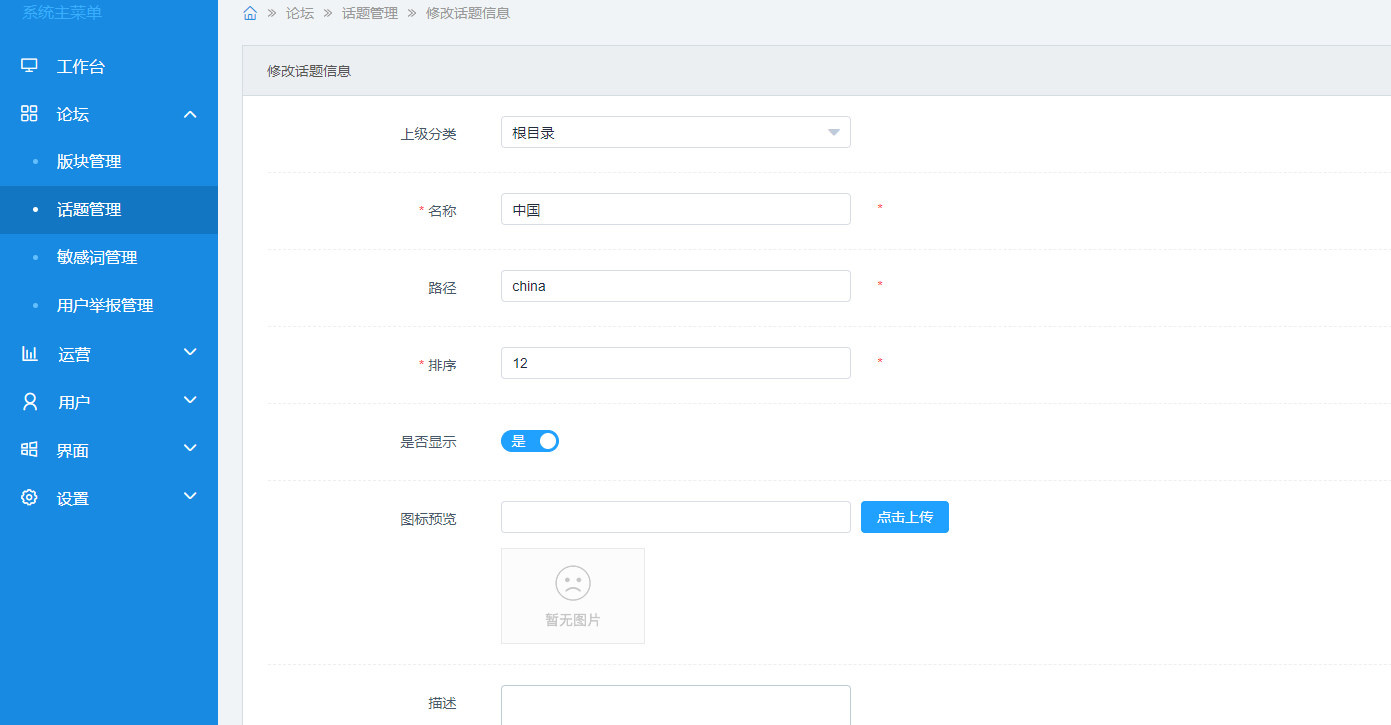
Task: Click the 设置 gear icon
Action: (29, 498)
